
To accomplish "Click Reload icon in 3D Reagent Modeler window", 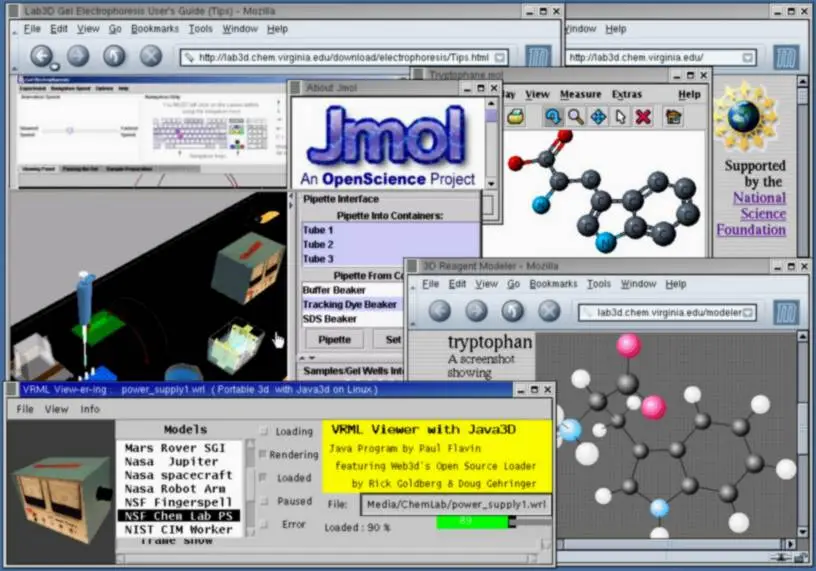I will pos(513,311).
